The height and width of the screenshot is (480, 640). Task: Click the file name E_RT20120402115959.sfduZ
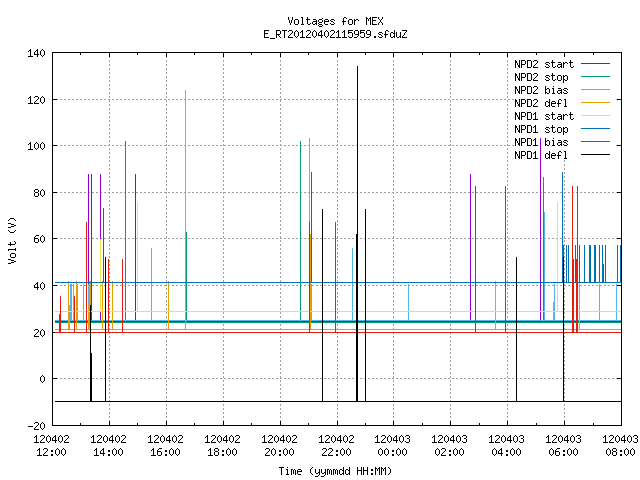[335, 34]
